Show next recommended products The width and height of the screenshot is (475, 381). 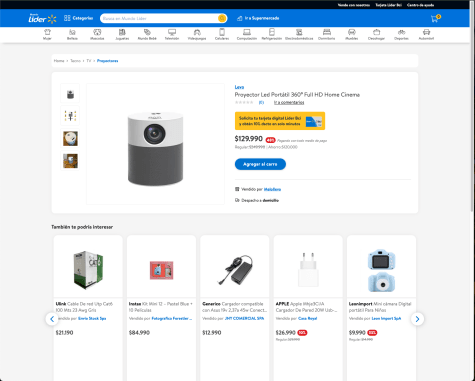click(x=417, y=319)
